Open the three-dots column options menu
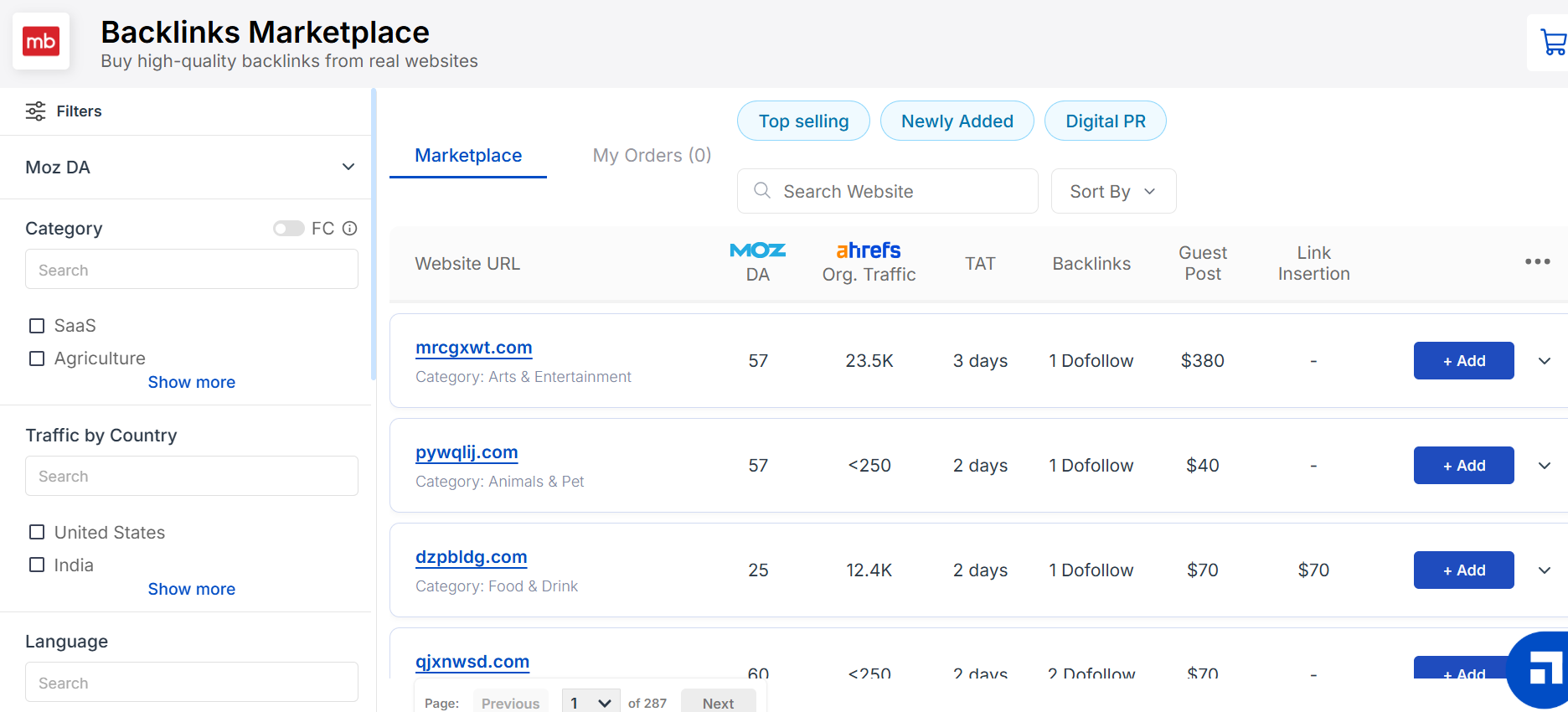1568x712 pixels. coord(1537,262)
